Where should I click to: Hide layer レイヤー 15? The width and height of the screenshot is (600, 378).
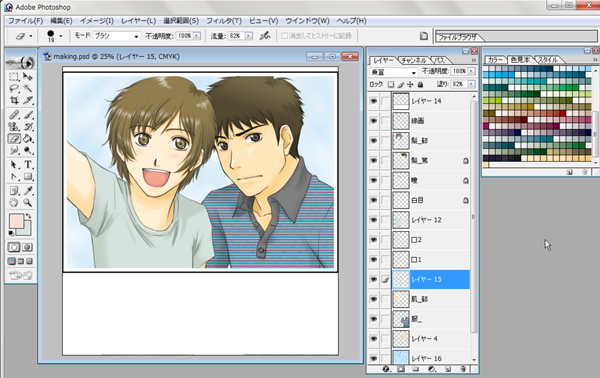click(373, 279)
